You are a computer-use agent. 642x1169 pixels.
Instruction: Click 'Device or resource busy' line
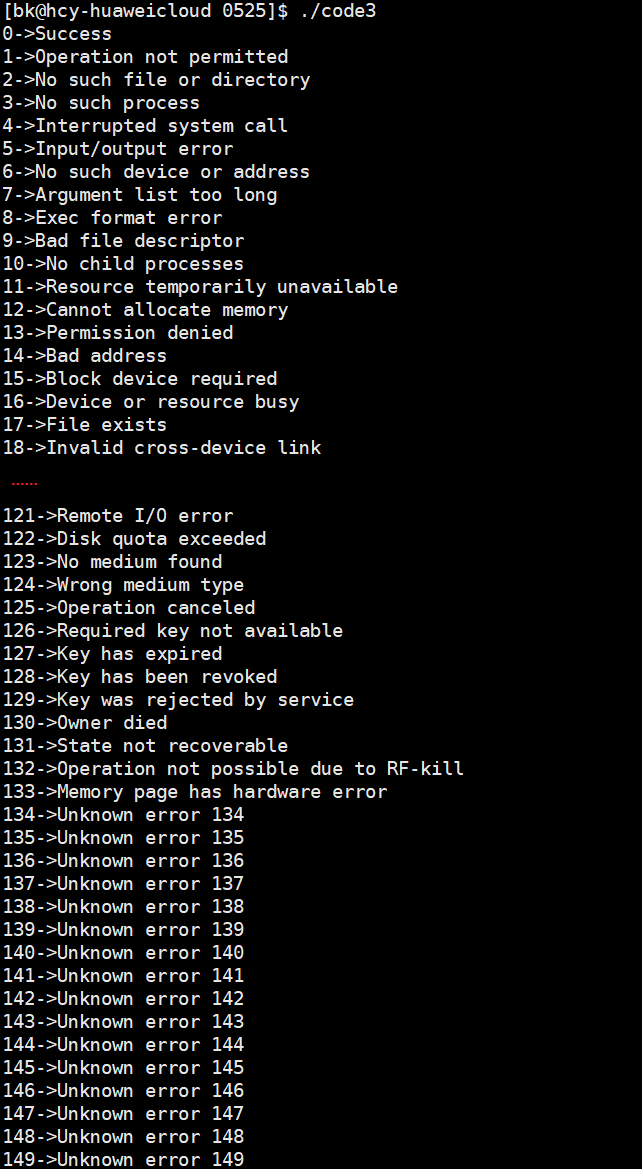[x=151, y=402]
